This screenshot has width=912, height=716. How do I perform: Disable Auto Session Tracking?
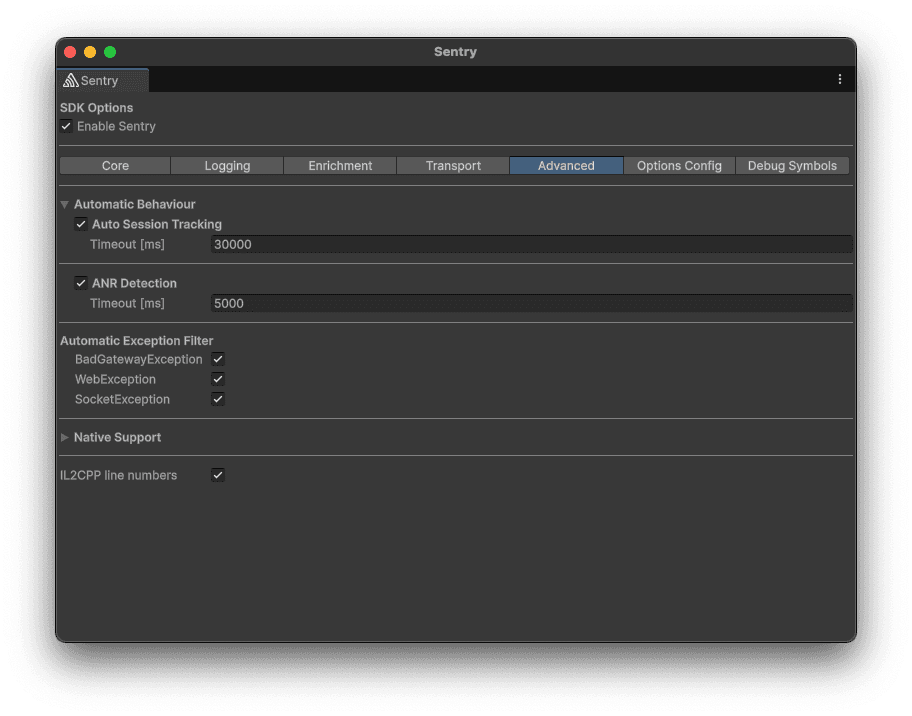pyautogui.click(x=81, y=223)
